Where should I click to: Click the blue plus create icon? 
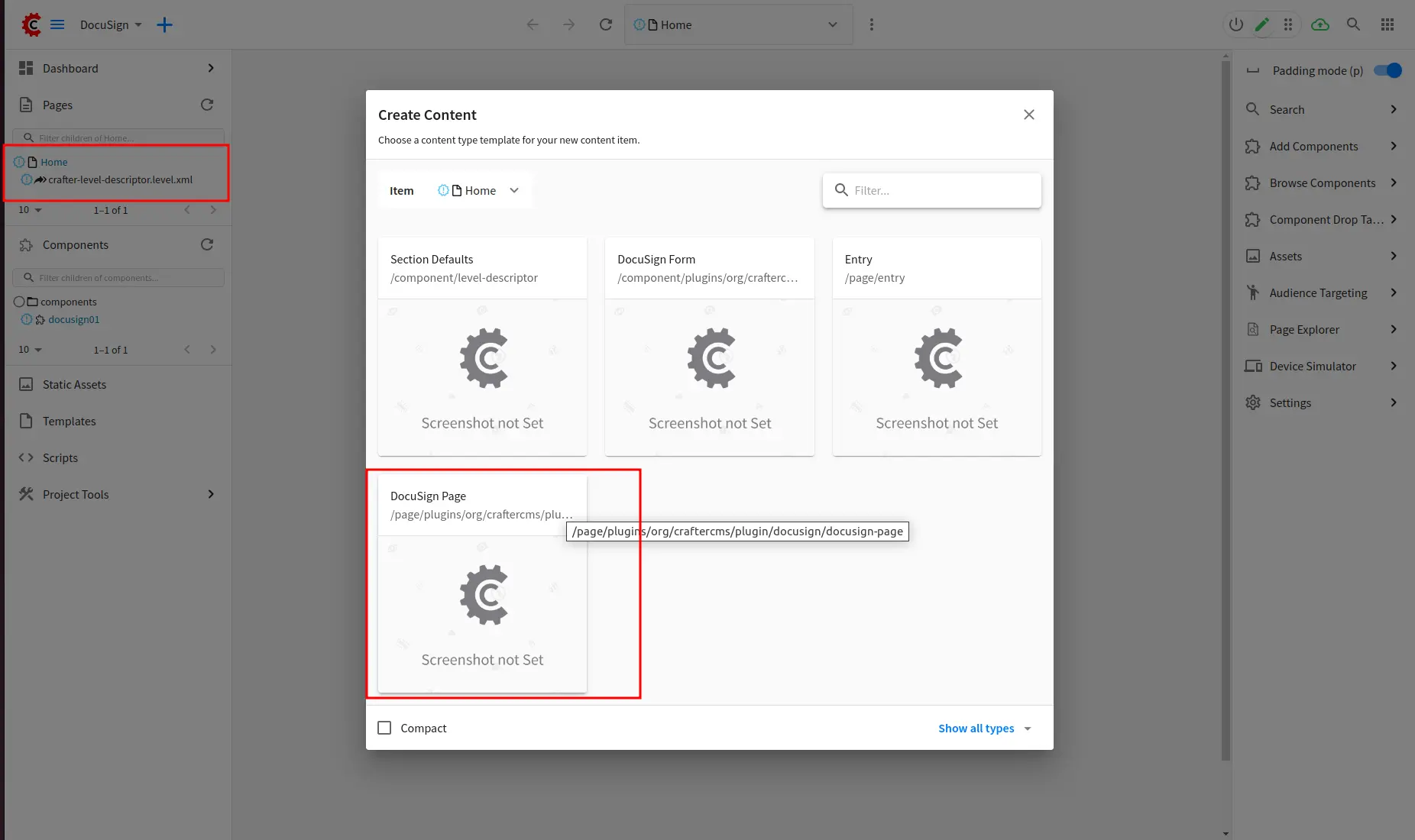pyautogui.click(x=164, y=24)
